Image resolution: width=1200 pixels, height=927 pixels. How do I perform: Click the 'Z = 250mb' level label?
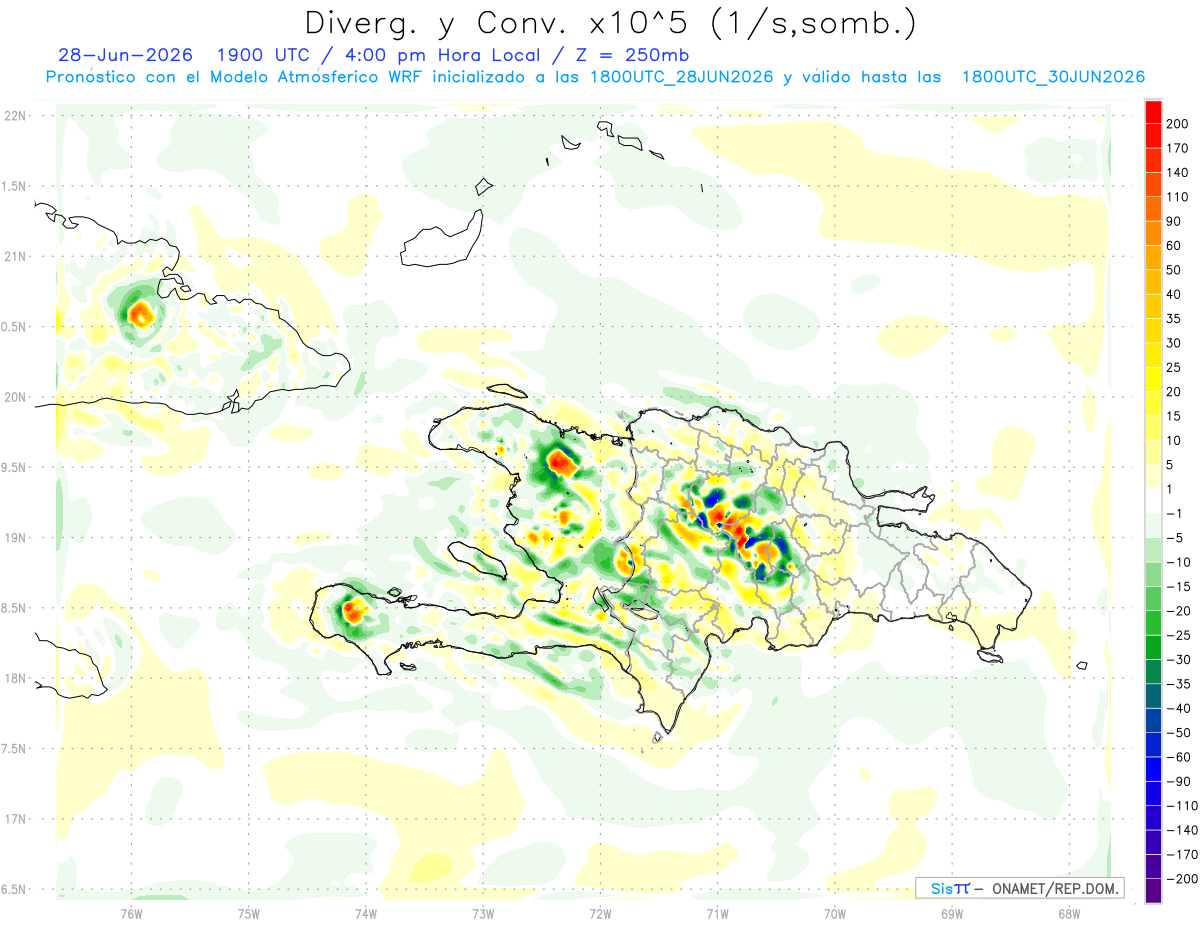[x=631, y=54]
